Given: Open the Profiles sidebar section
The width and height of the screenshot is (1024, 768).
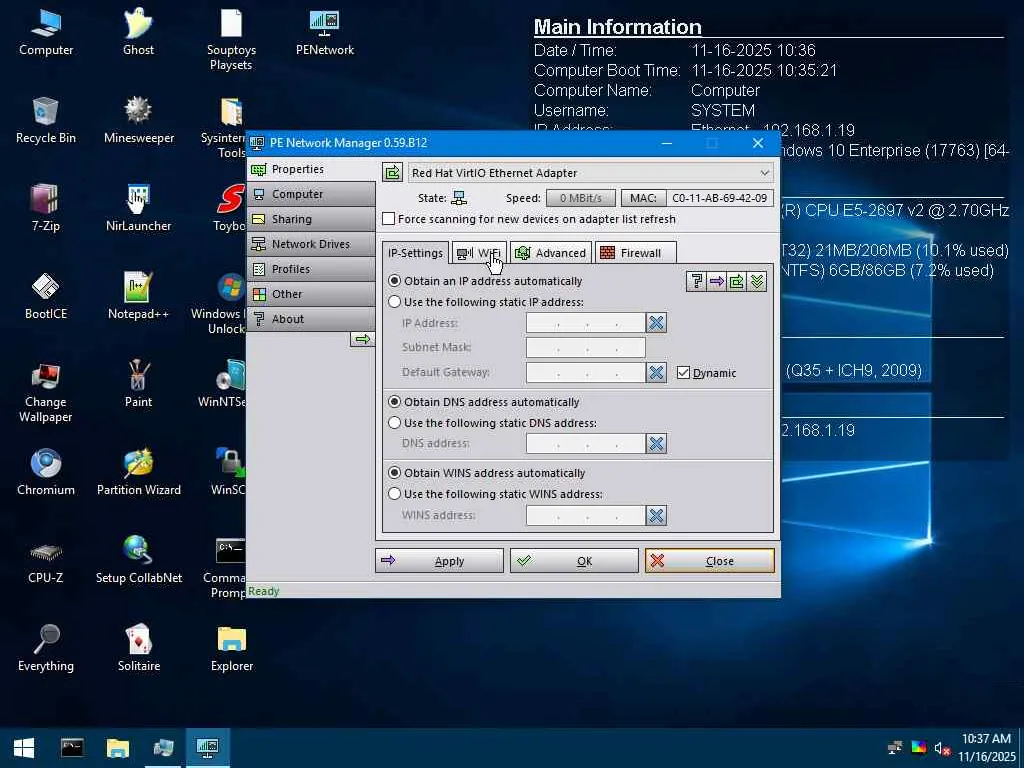Looking at the screenshot, I should pos(312,268).
